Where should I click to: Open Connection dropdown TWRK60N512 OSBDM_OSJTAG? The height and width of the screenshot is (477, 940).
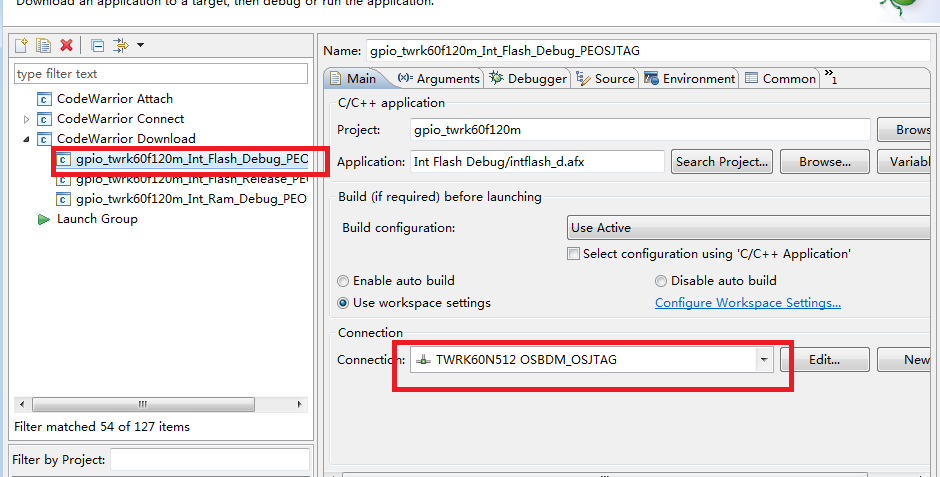coord(591,360)
